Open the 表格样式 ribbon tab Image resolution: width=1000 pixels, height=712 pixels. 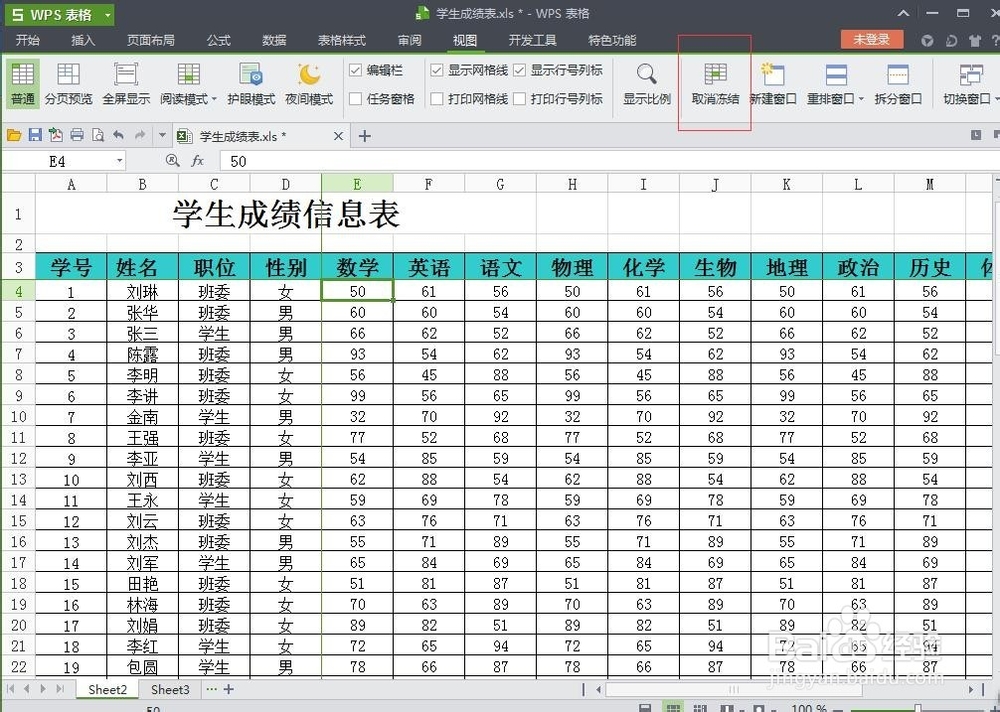(342, 40)
